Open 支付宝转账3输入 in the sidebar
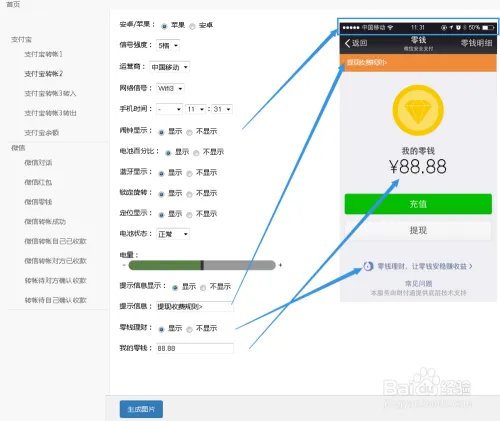Viewport: 500px width, 421px height. click(50, 93)
